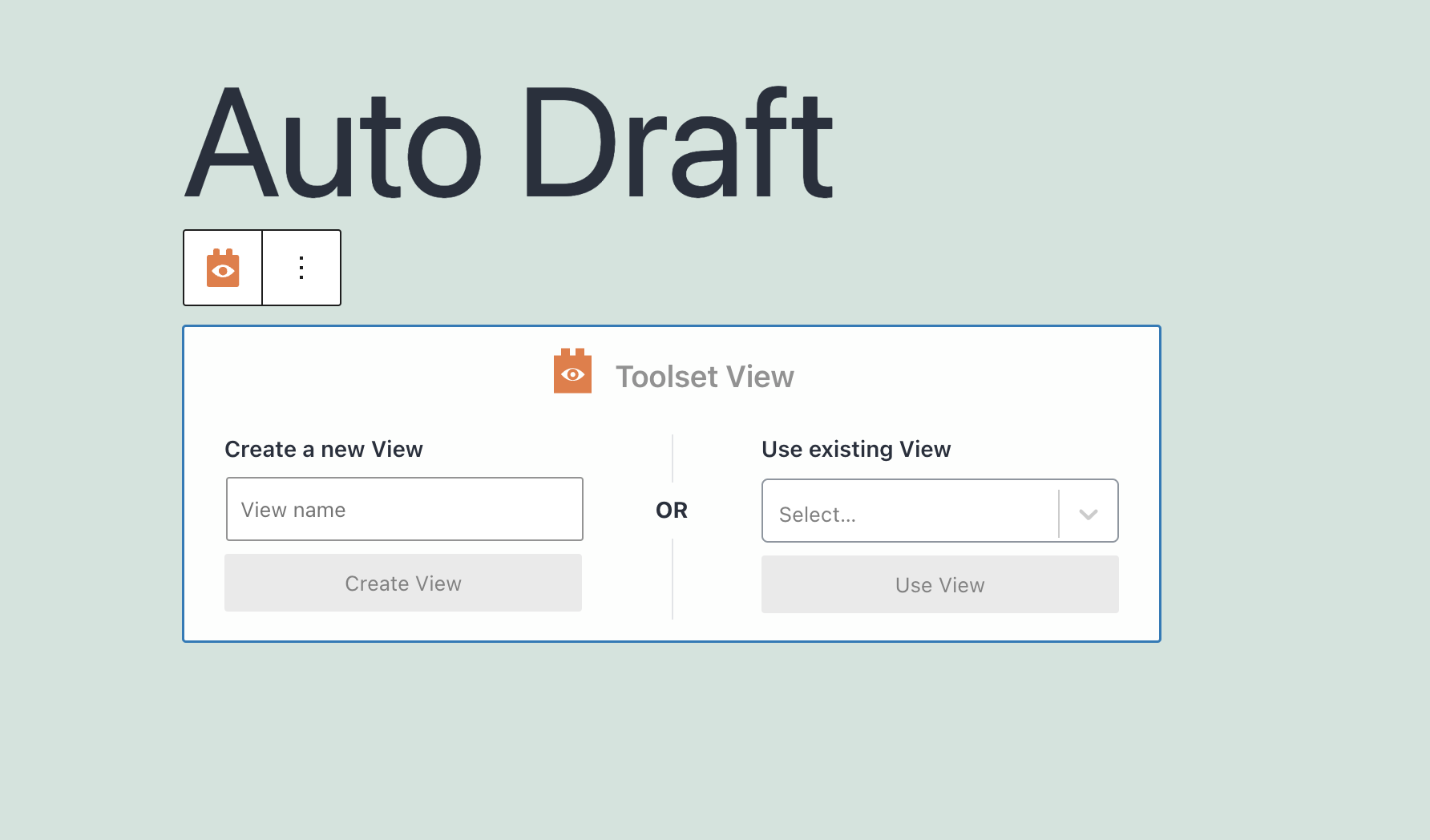Click the word Draft in the page title
The width and height of the screenshot is (1430, 840).
click(677, 144)
